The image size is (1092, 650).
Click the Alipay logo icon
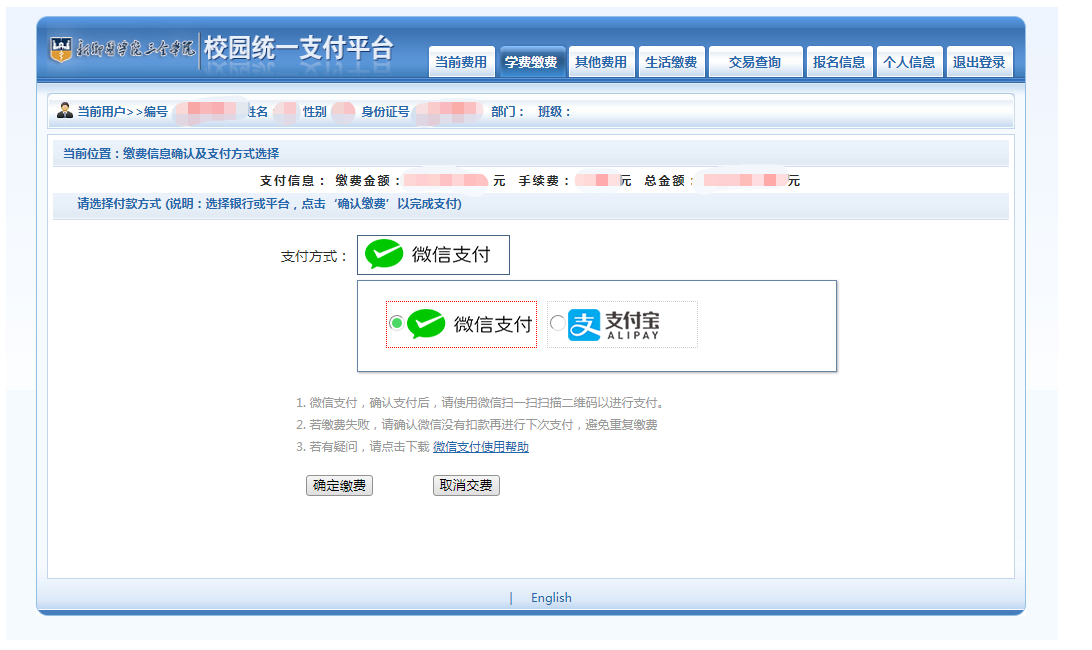(x=584, y=324)
